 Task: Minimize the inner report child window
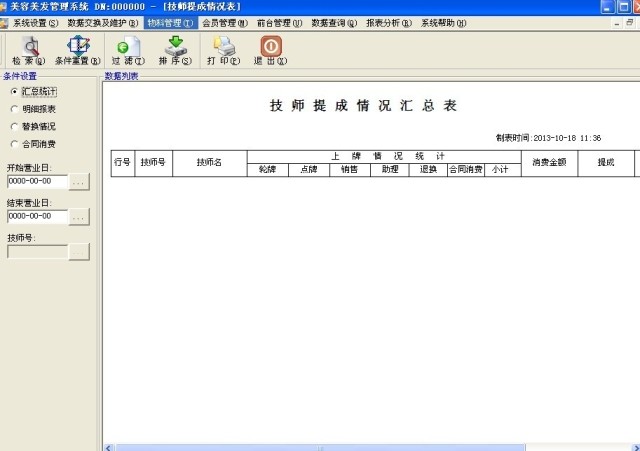[x=616, y=24]
